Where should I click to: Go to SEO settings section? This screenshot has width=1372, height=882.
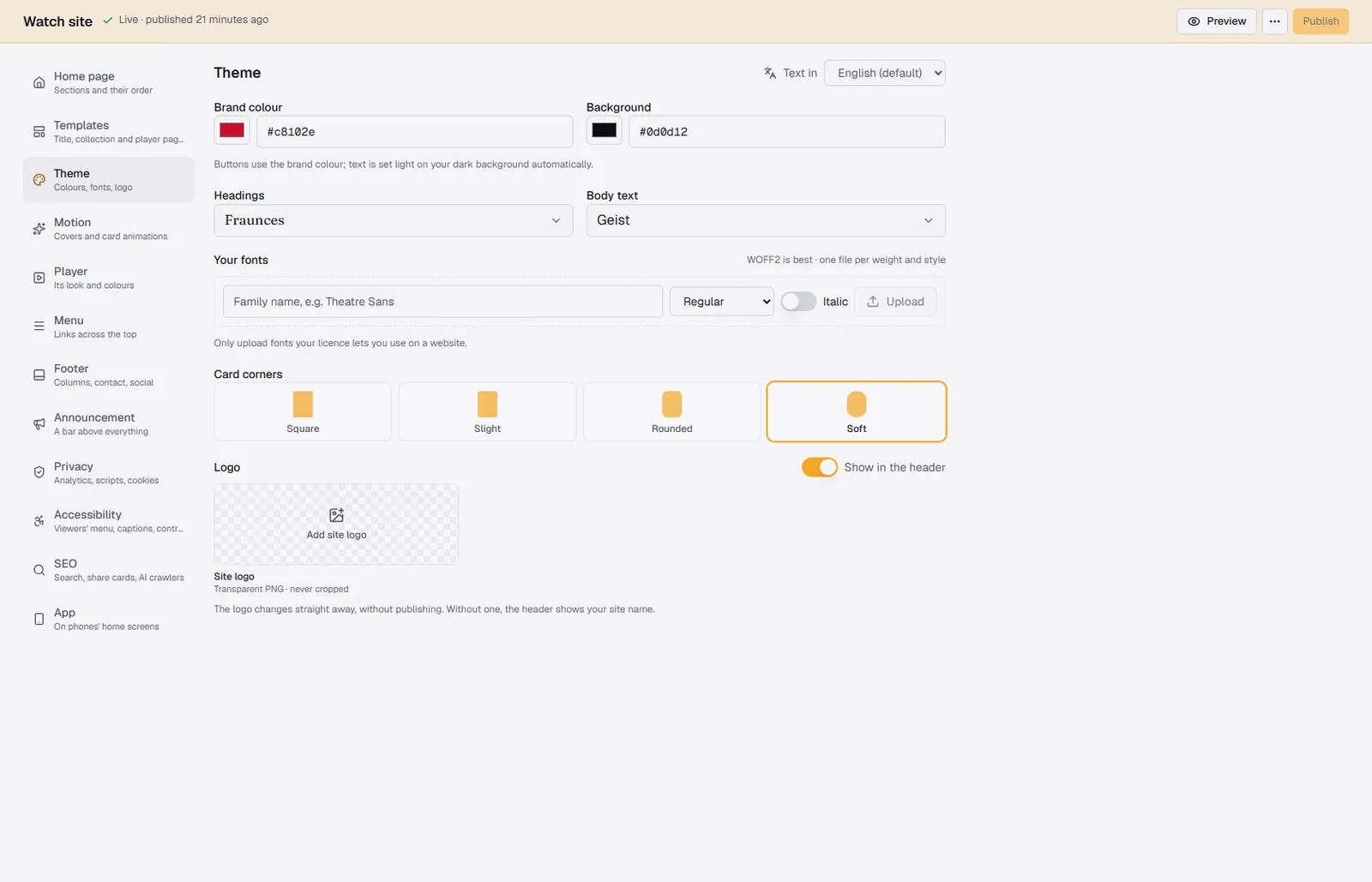coord(108,570)
